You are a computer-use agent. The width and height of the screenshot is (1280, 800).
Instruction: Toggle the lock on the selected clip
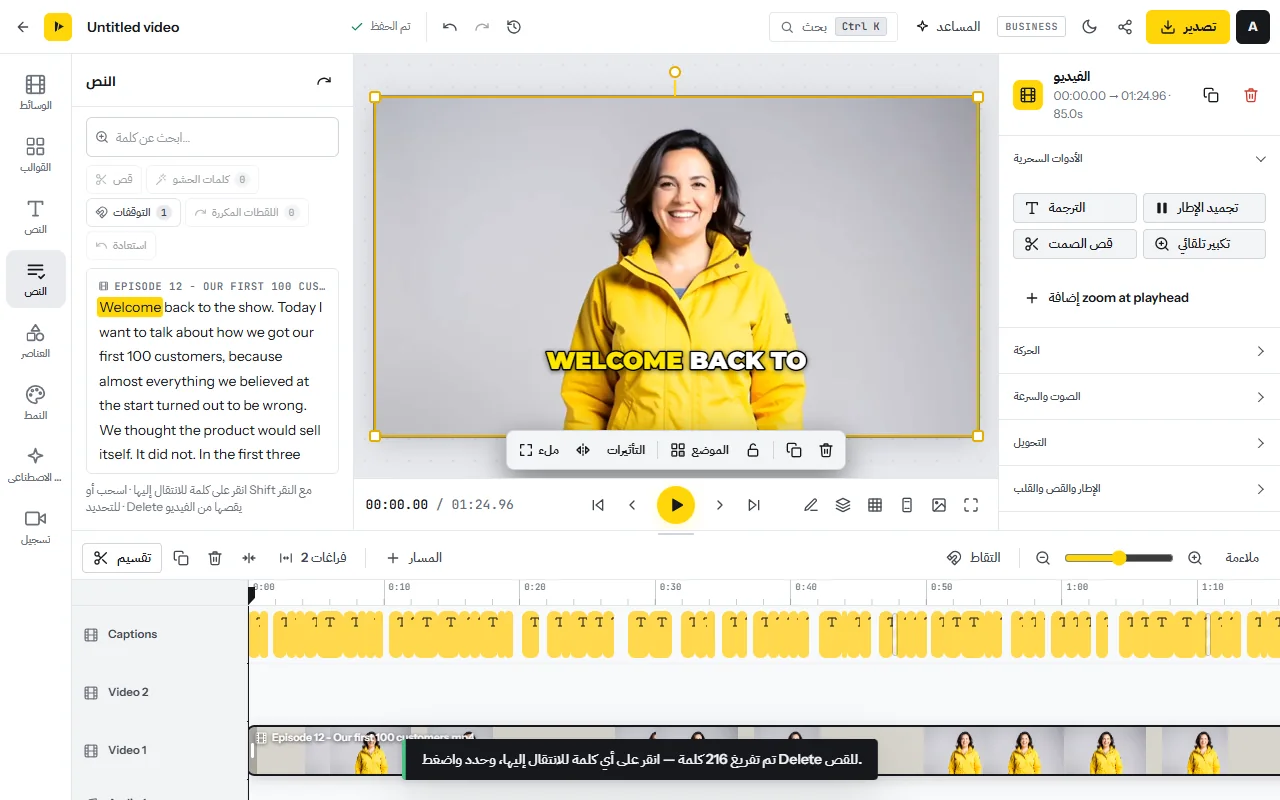(753, 450)
